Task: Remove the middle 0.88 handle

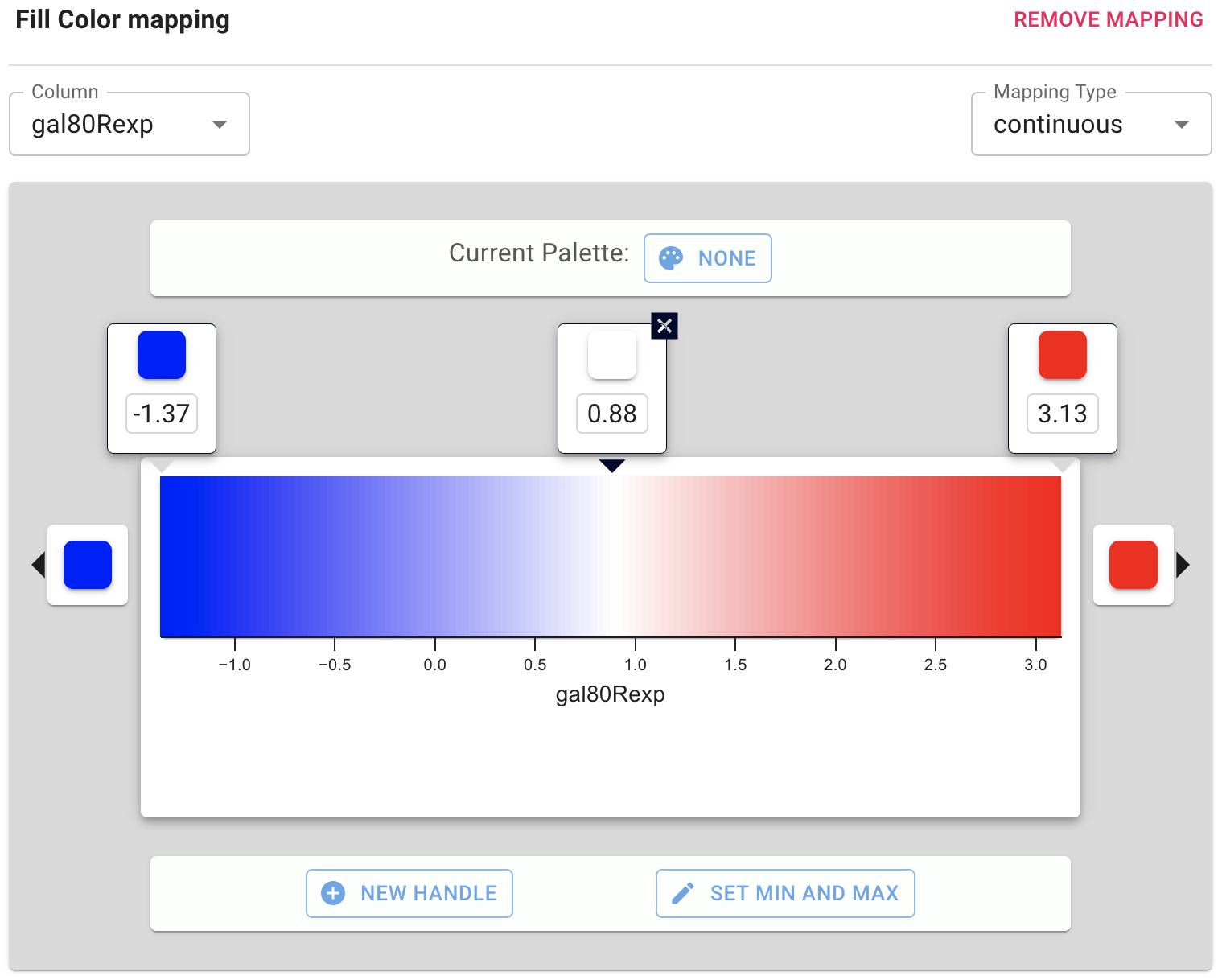Action: [664, 326]
